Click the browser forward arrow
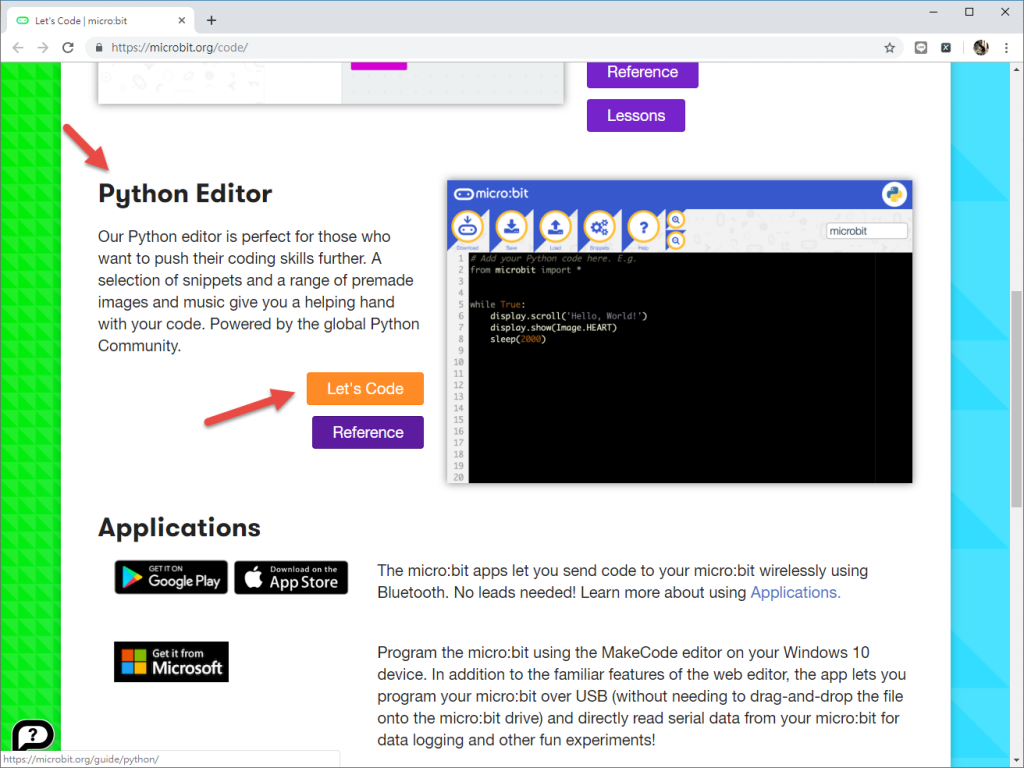 click(x=43, y=48)
